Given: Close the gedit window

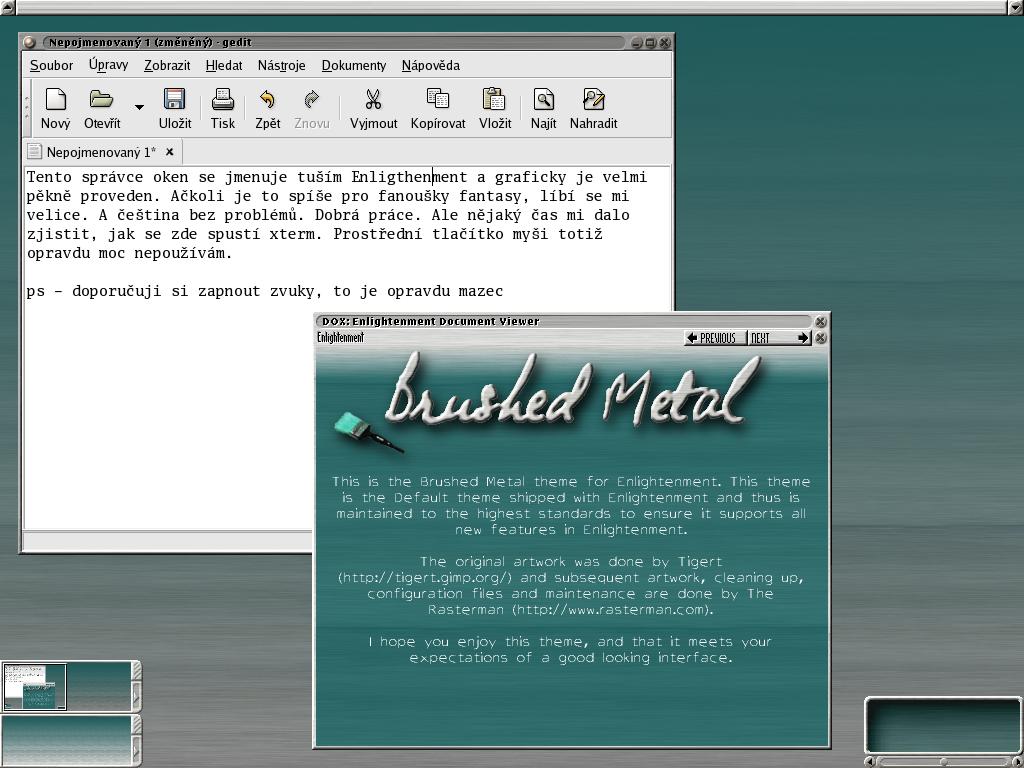Looking at the screenshot, I should point(664,42).
